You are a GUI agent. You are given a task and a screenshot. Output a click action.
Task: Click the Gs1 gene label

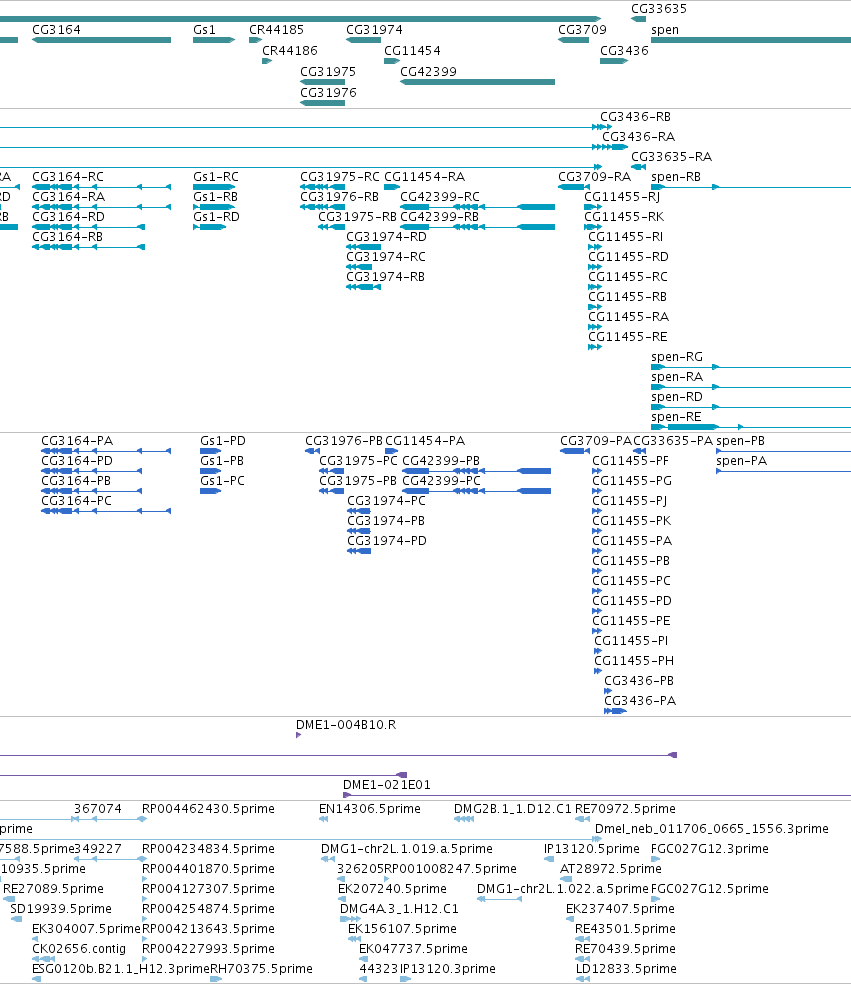click(205, 29)
